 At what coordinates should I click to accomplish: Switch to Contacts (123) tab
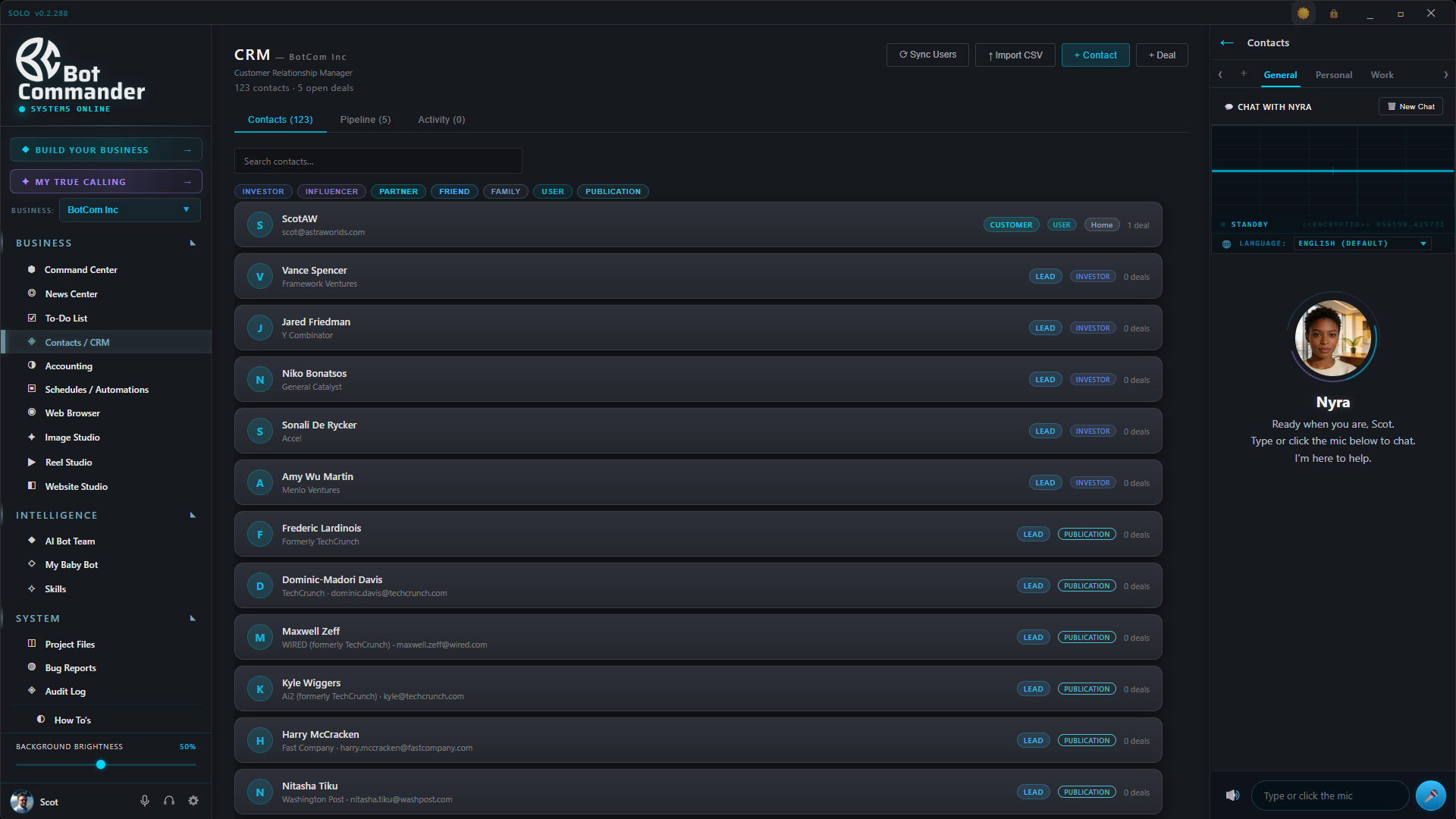point(280,120)
